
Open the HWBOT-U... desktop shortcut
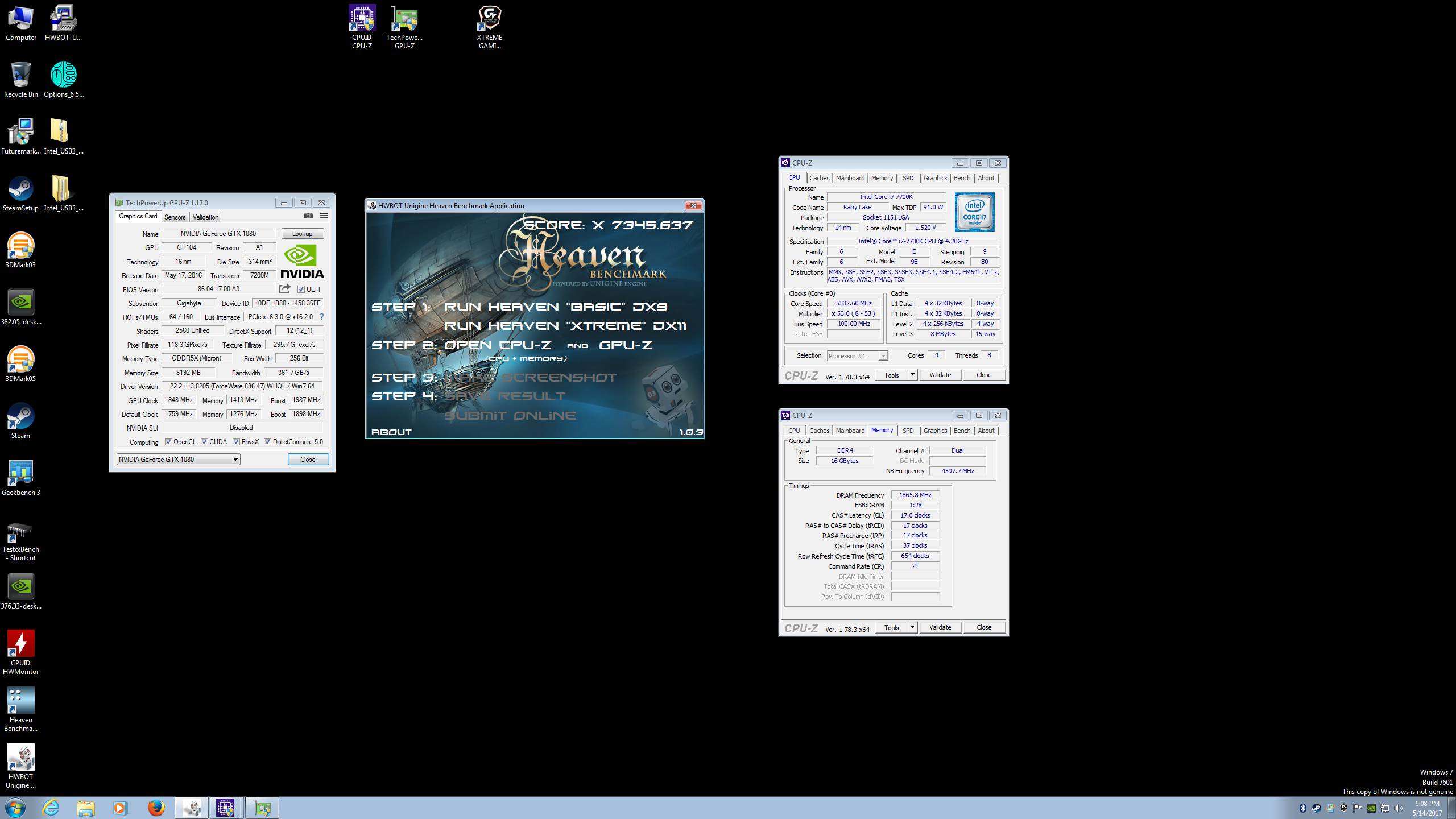63,23
